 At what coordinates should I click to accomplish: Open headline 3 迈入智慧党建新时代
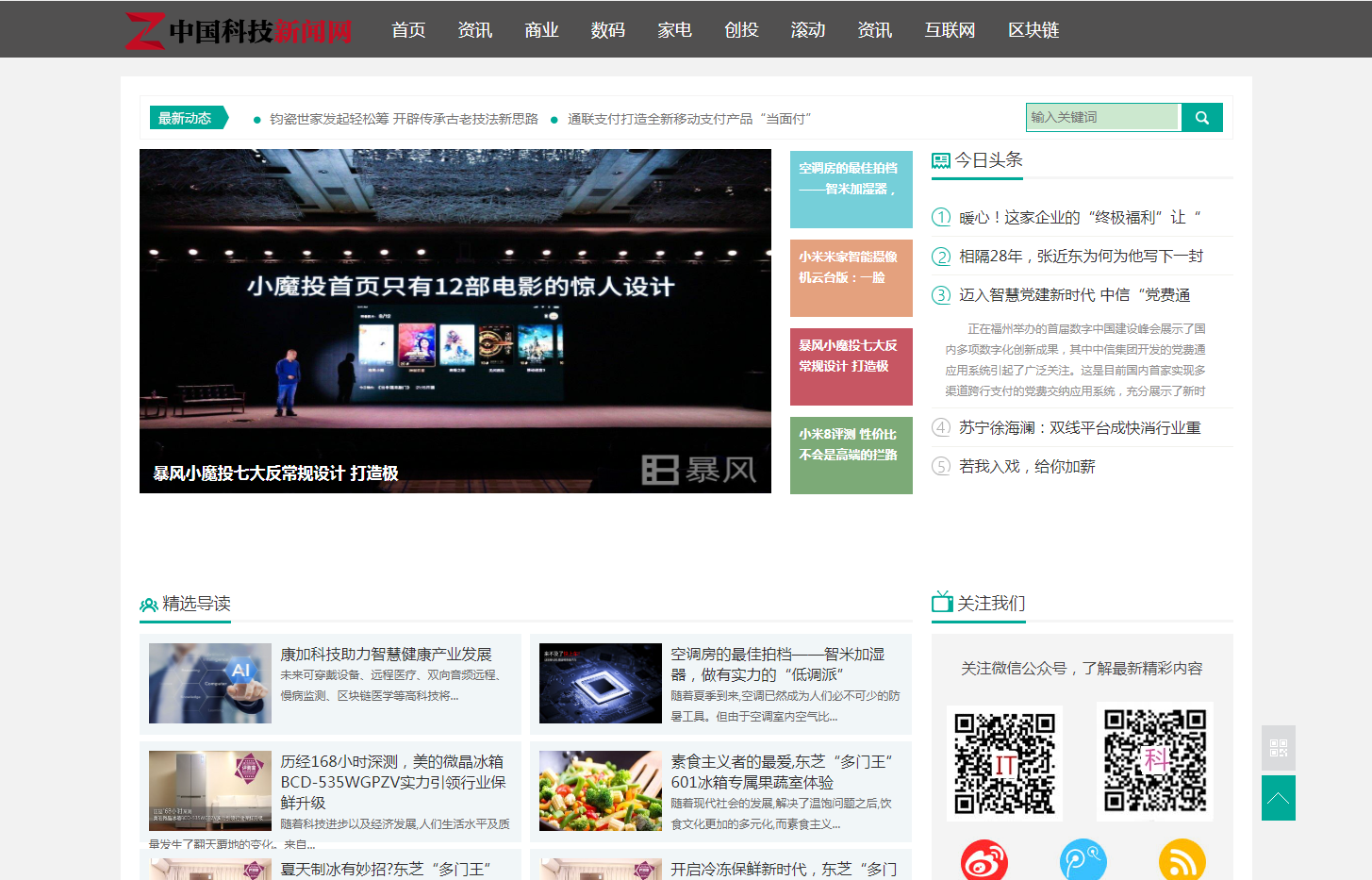click(1075, 295)
